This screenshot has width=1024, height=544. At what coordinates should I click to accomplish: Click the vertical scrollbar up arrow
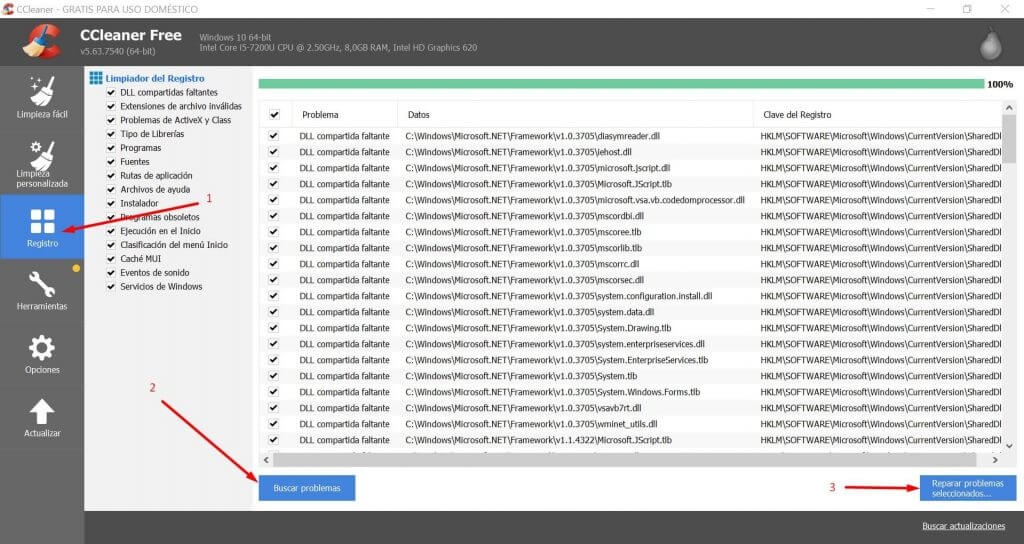pos(1009,108)
